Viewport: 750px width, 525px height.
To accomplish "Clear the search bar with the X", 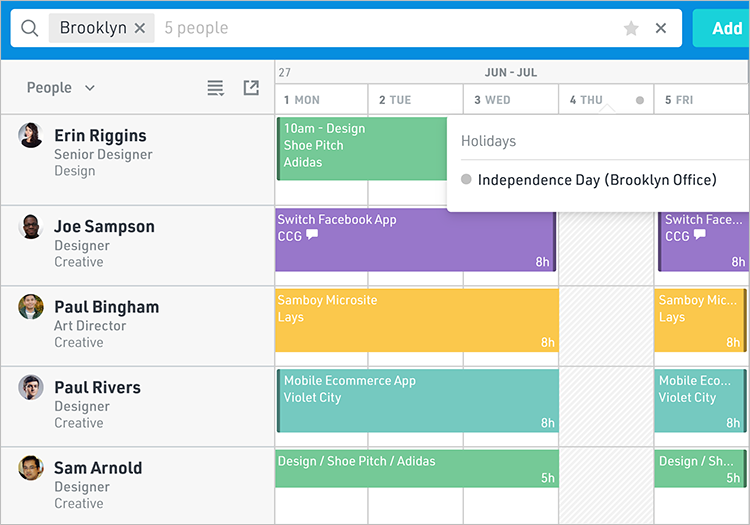I will pyautogui.click(x=661, y=28).
